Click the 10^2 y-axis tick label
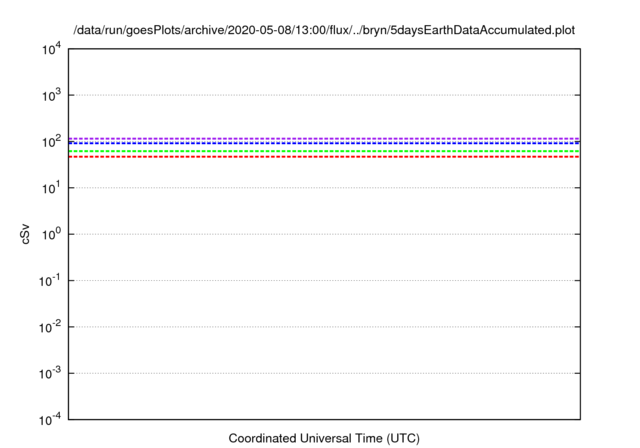 (x=50, y=142)
